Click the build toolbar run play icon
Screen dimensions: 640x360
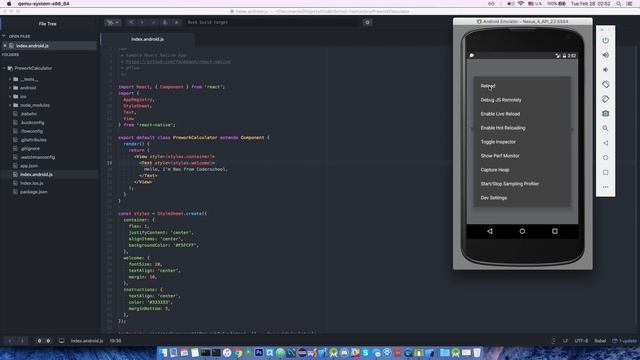coord(177,22)
